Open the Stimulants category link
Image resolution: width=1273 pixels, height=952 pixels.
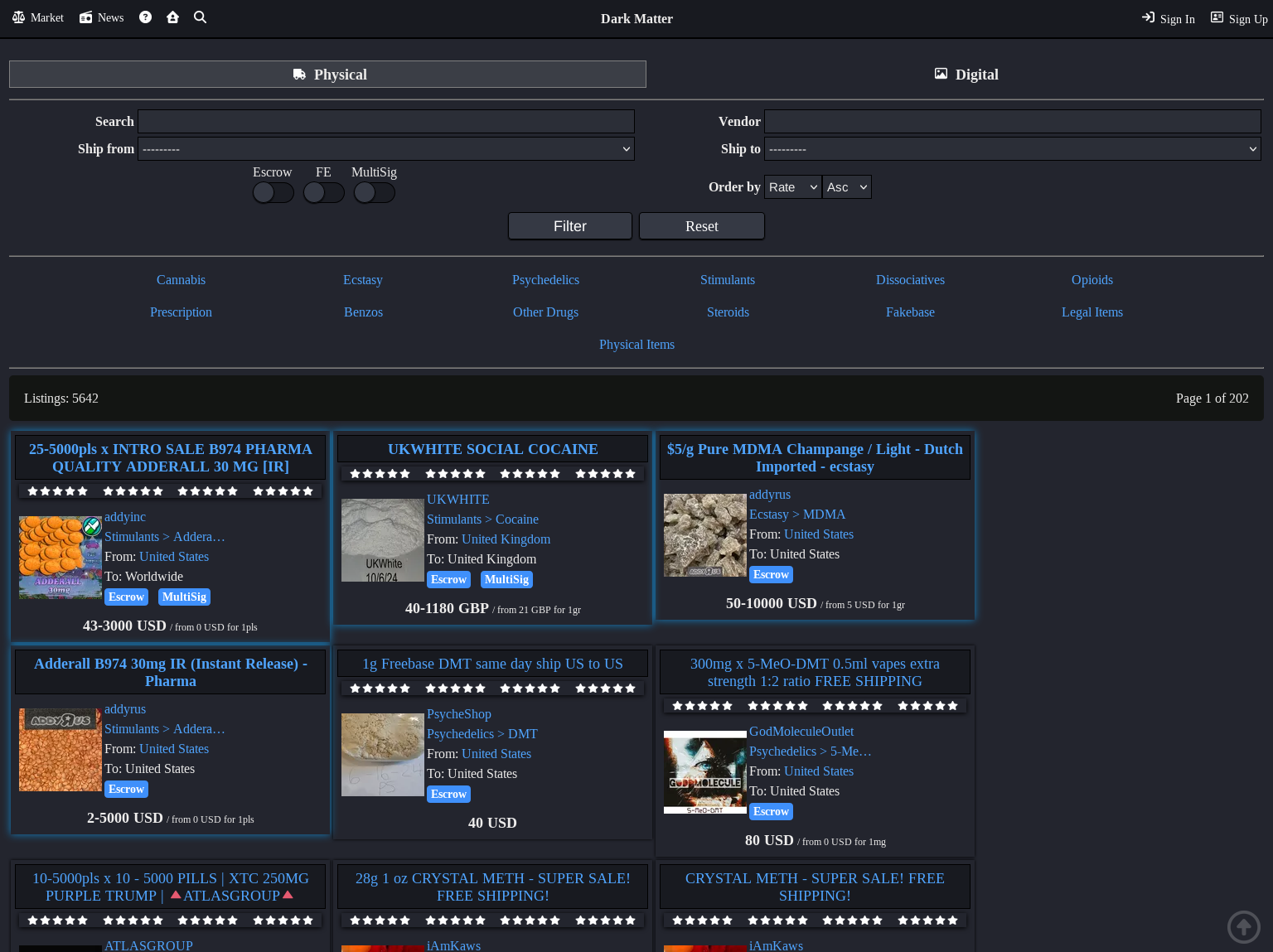pyautogui.click(x=728, y=280)
